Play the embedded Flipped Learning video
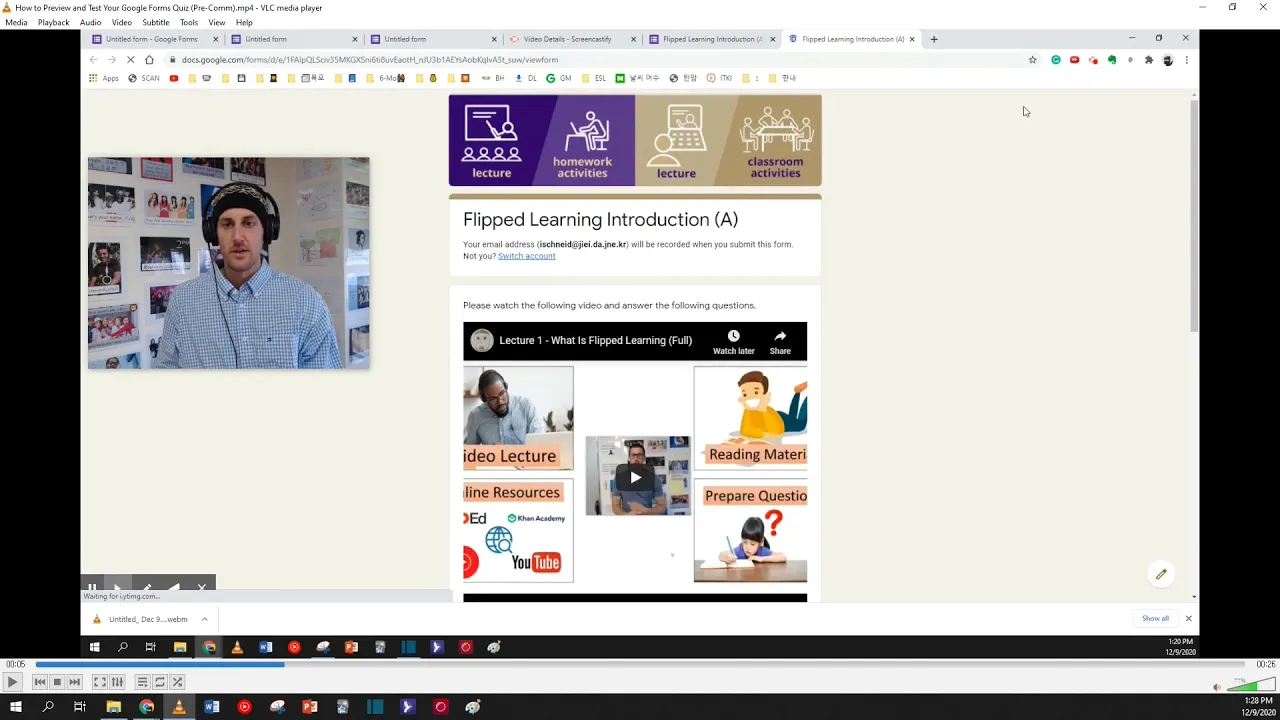This screenshot has width=1280, height=720. 635,477
